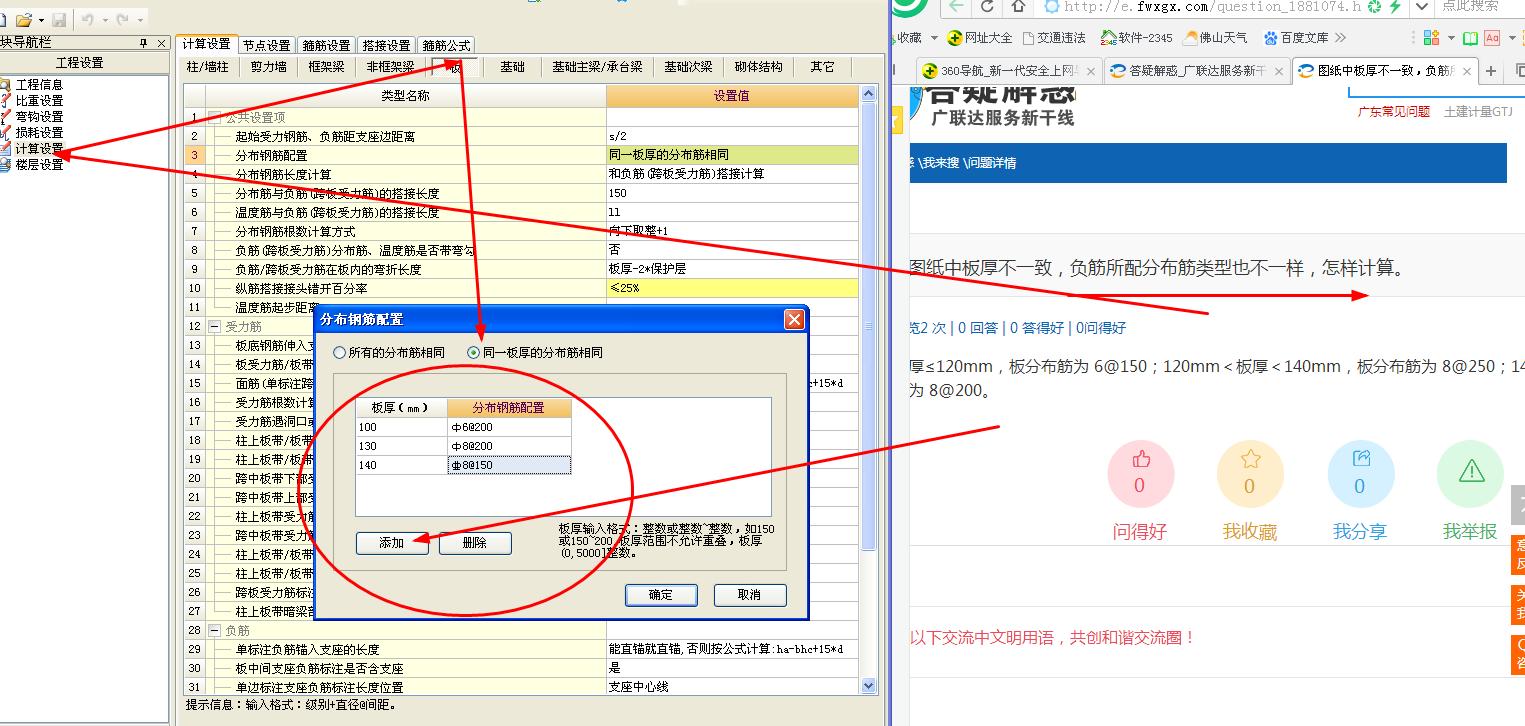This screenshot has width=1525, height=726.
Task: Click settings table vertical scrollbar down arrow
Action: [x=868, y=686]
